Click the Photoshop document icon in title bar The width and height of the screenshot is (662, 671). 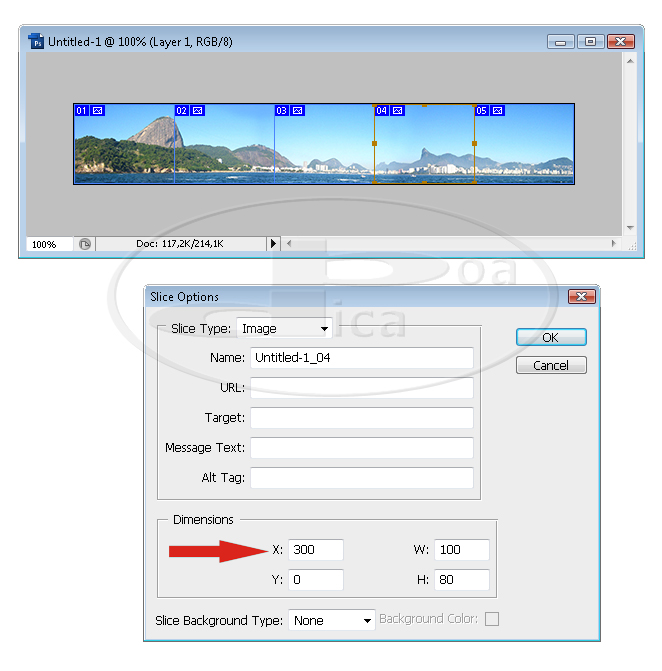[36, 42]
